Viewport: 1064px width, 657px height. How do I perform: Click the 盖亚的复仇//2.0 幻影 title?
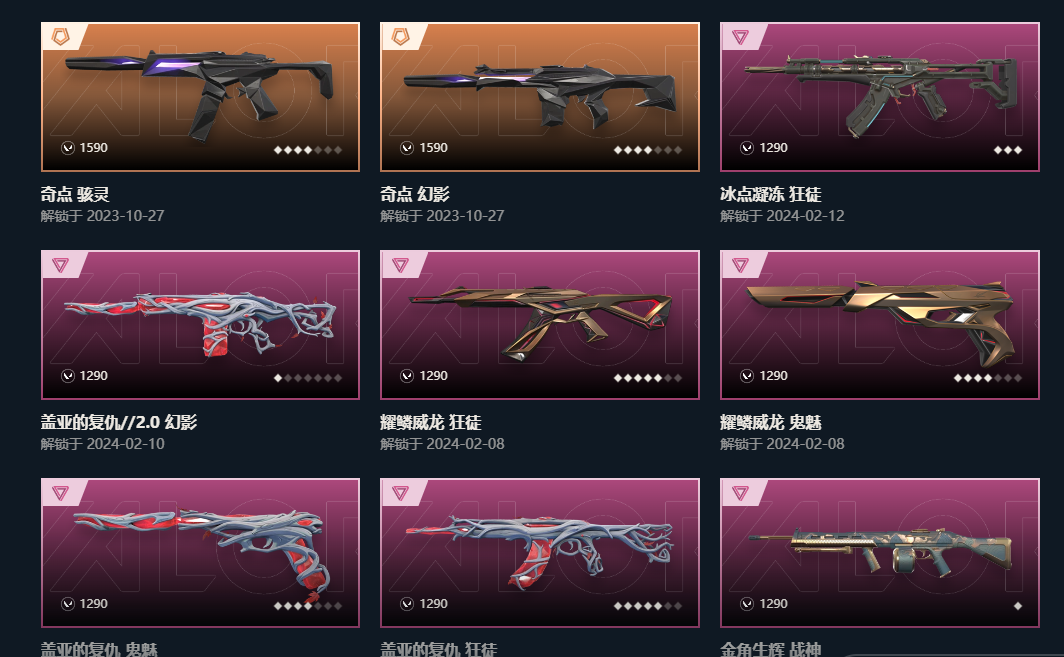[119, 422]
